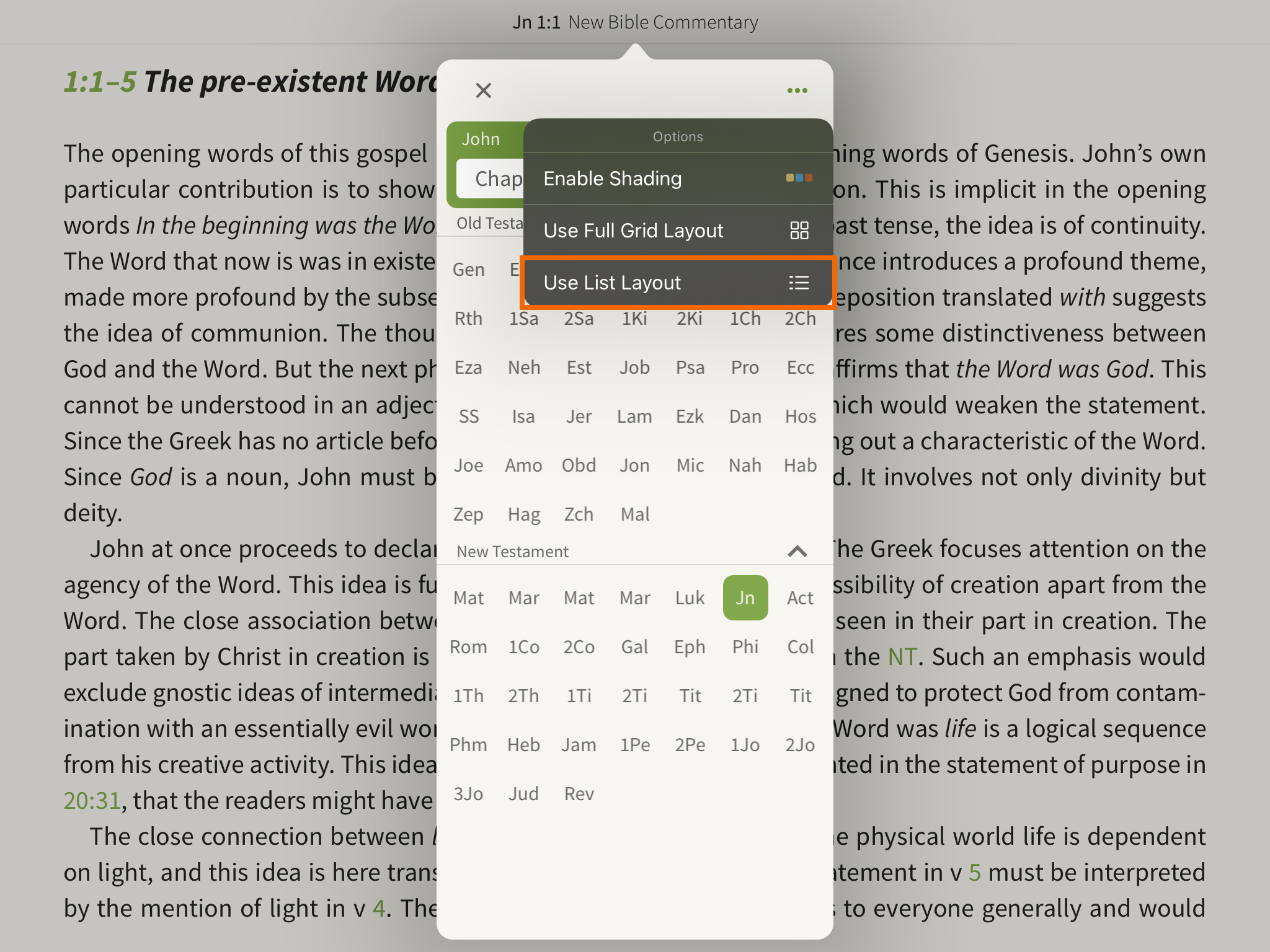Select Gal book
Viewport: 1270px width, 952px height.
point(634,647)
